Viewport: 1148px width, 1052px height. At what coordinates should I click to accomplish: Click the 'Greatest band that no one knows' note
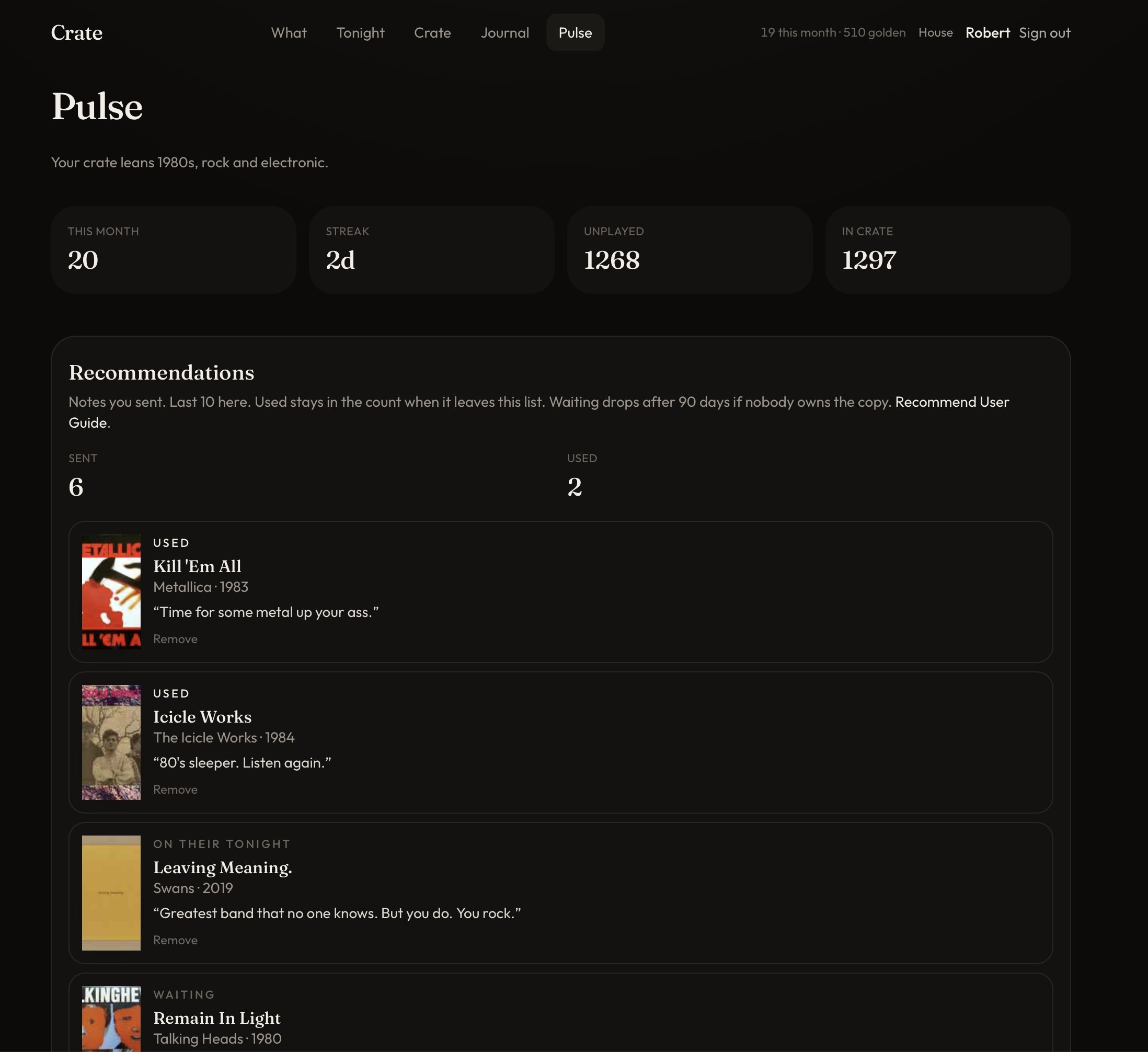click(337, 913)
